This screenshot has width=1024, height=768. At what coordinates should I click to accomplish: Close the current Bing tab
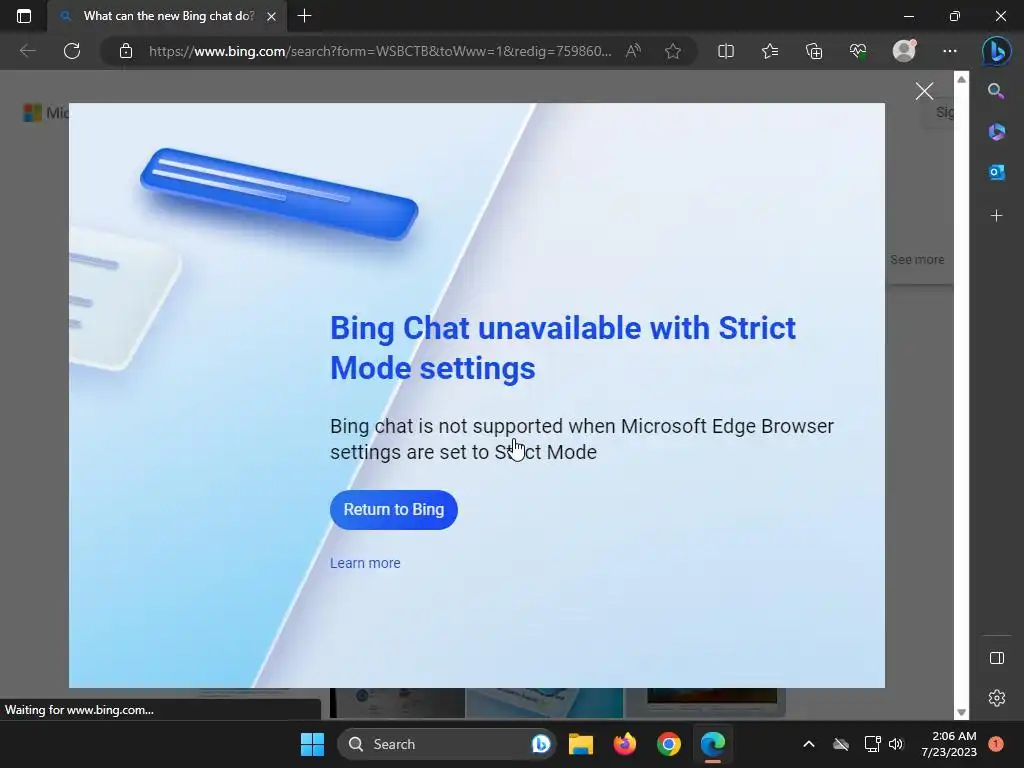point(272,16)
